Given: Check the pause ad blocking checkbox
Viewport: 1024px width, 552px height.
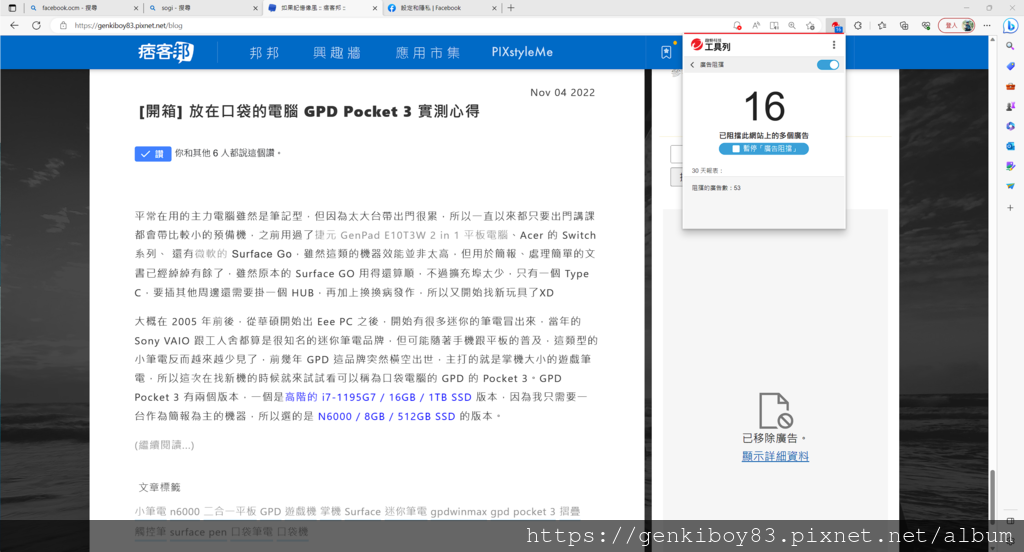Looking at the screenshot, I should pyautogui.click(x=736, y=149).
